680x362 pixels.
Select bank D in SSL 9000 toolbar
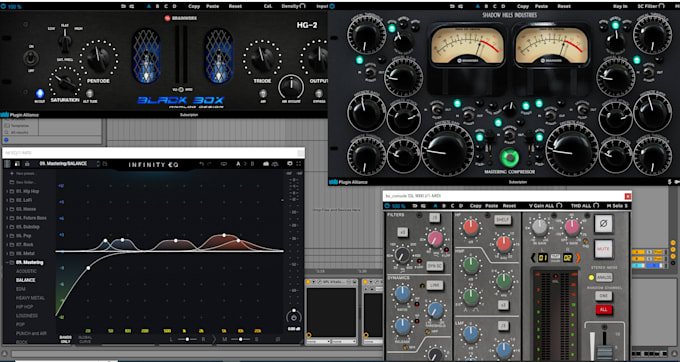click(x=461, y=205)
